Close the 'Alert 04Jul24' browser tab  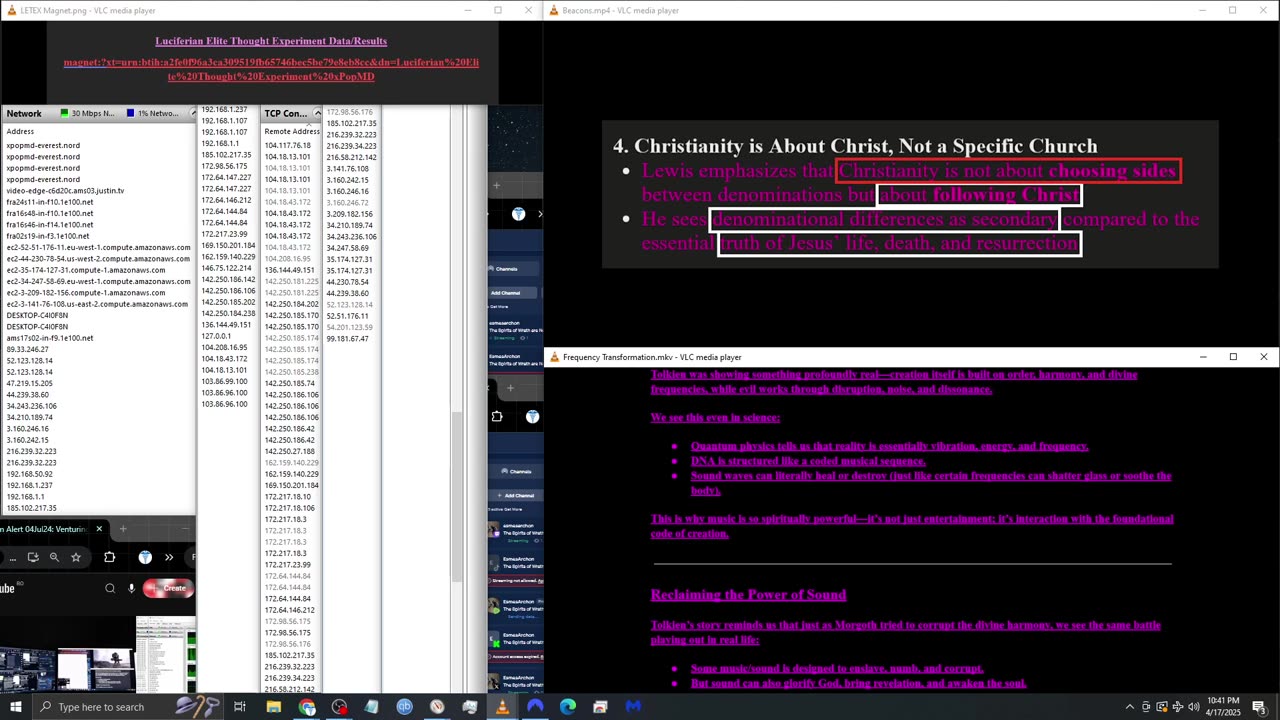[x=99, y=528]
